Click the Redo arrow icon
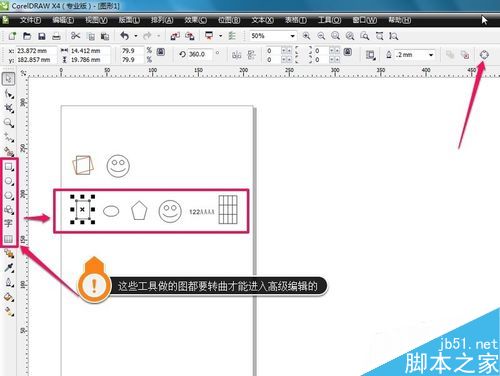Image resolution: width=500 pixels, height=376 pixels. tap(147, 36)
